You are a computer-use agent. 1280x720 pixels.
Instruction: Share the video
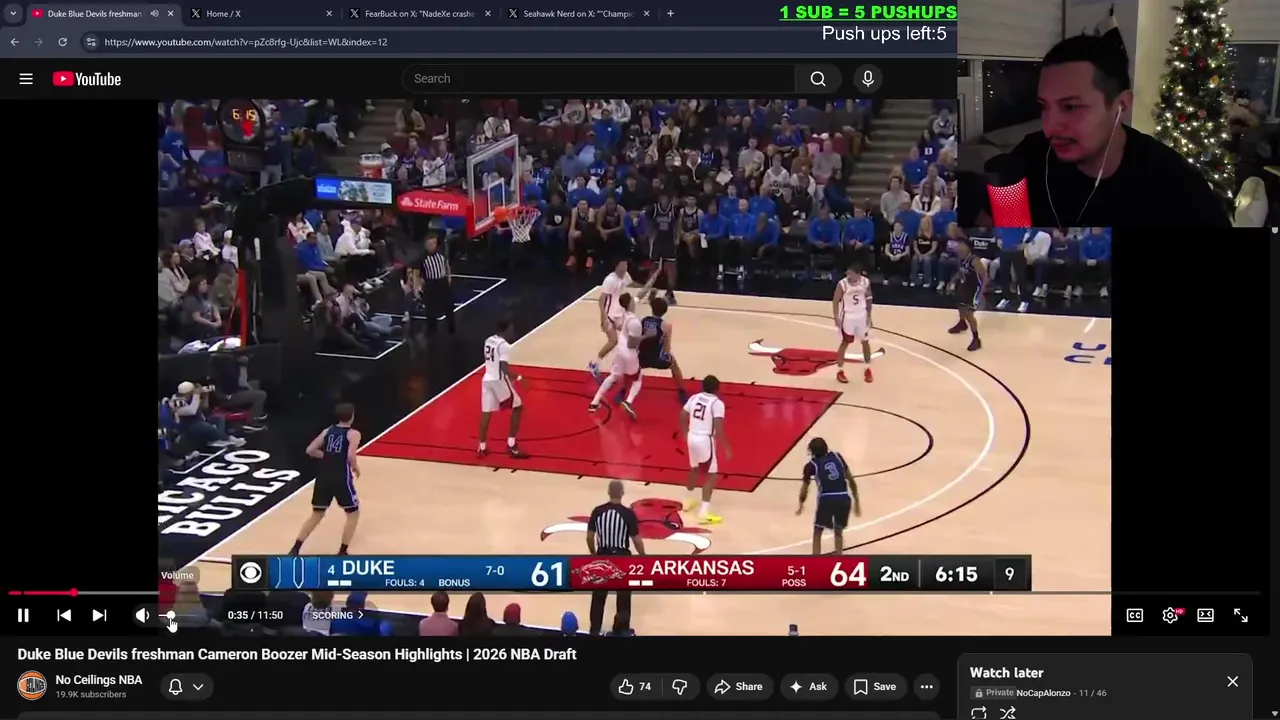(x=738, y=686)
